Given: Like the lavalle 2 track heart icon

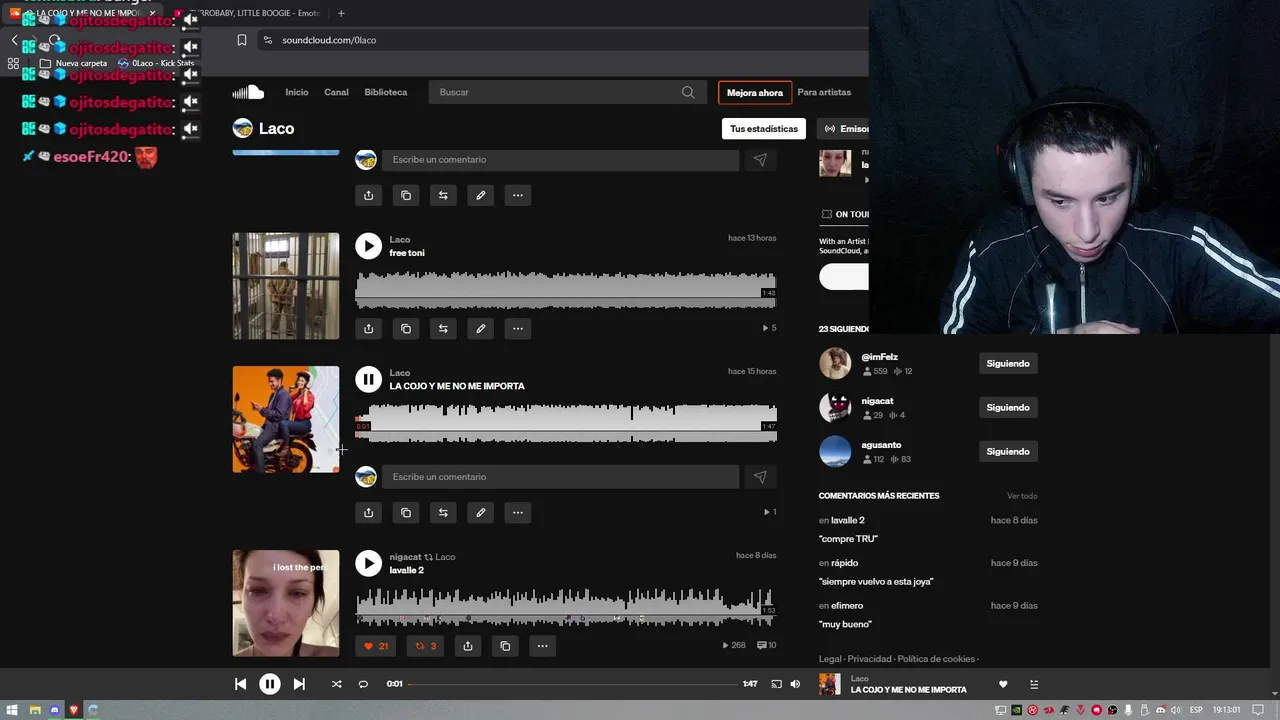Looking at the screenshot, I should pyautogui.click(x=375, y=646).
